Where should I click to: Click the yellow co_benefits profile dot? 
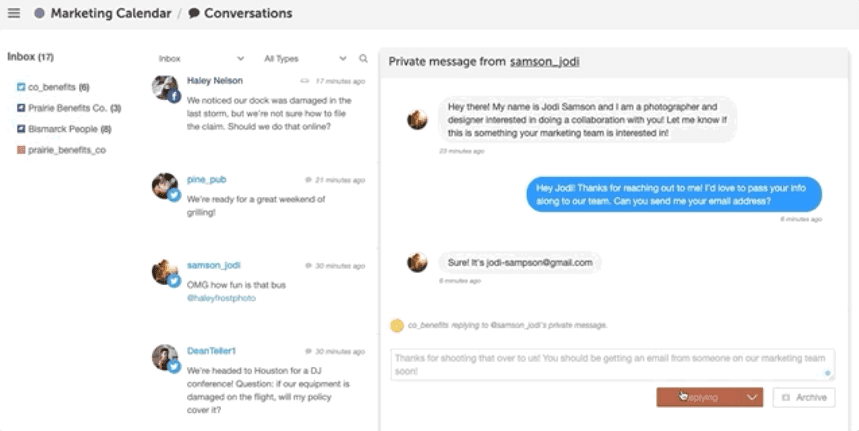pos(397,326)
